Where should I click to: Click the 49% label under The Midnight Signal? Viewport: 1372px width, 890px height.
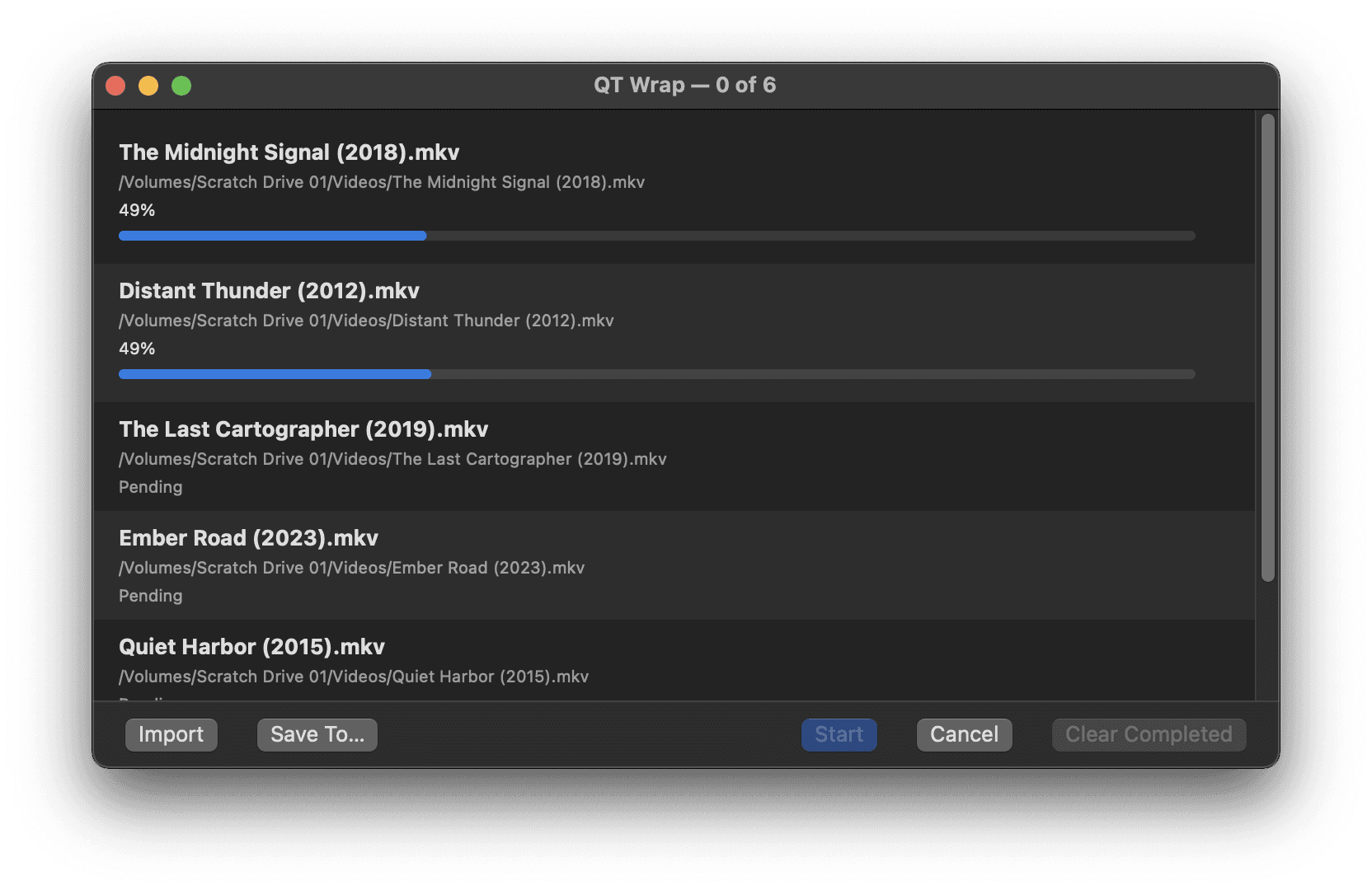[x=137, y=210]
